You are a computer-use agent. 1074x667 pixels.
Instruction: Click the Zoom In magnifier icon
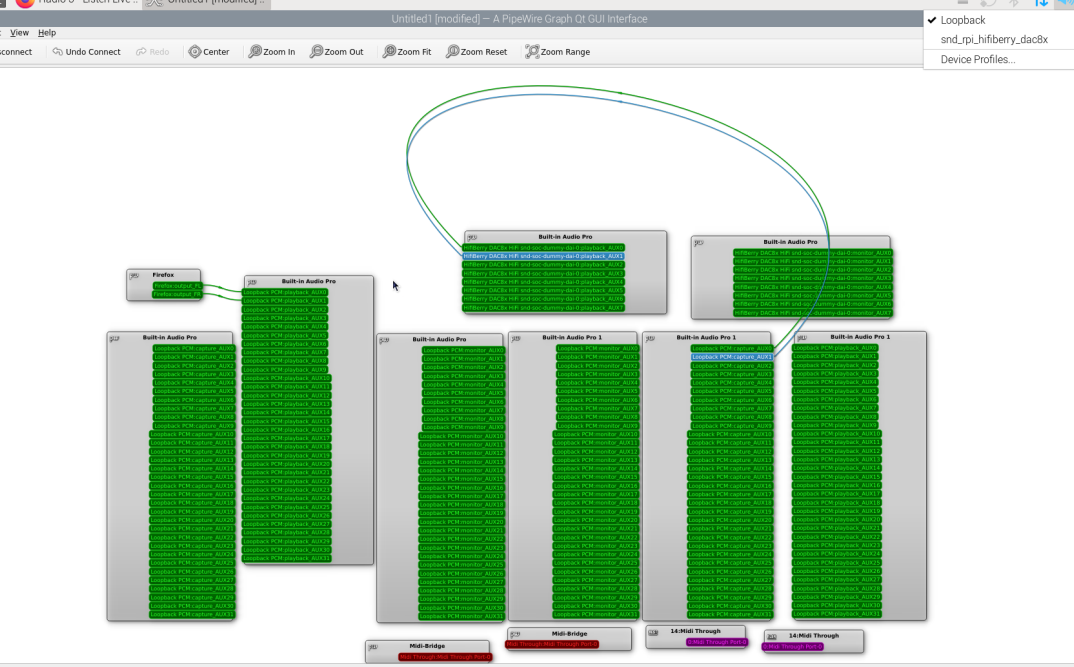(255, 51)
